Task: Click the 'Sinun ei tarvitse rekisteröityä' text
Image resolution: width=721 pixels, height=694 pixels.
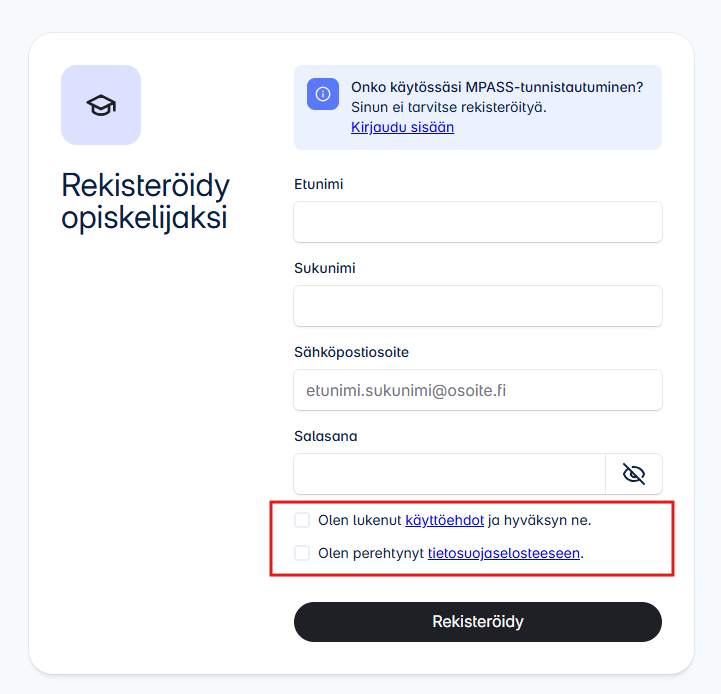Action: click(x=449, y=107)
